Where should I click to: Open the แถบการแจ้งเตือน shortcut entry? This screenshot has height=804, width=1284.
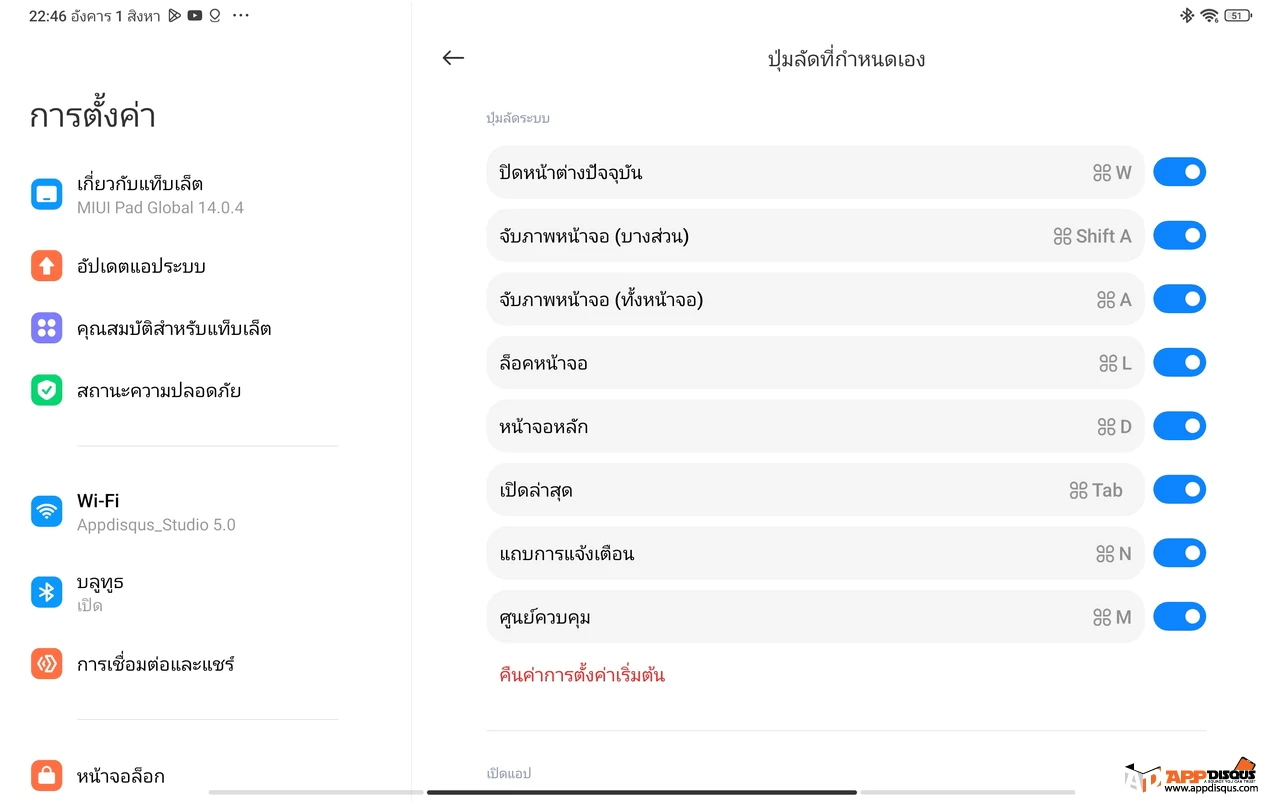click(815, 553)
